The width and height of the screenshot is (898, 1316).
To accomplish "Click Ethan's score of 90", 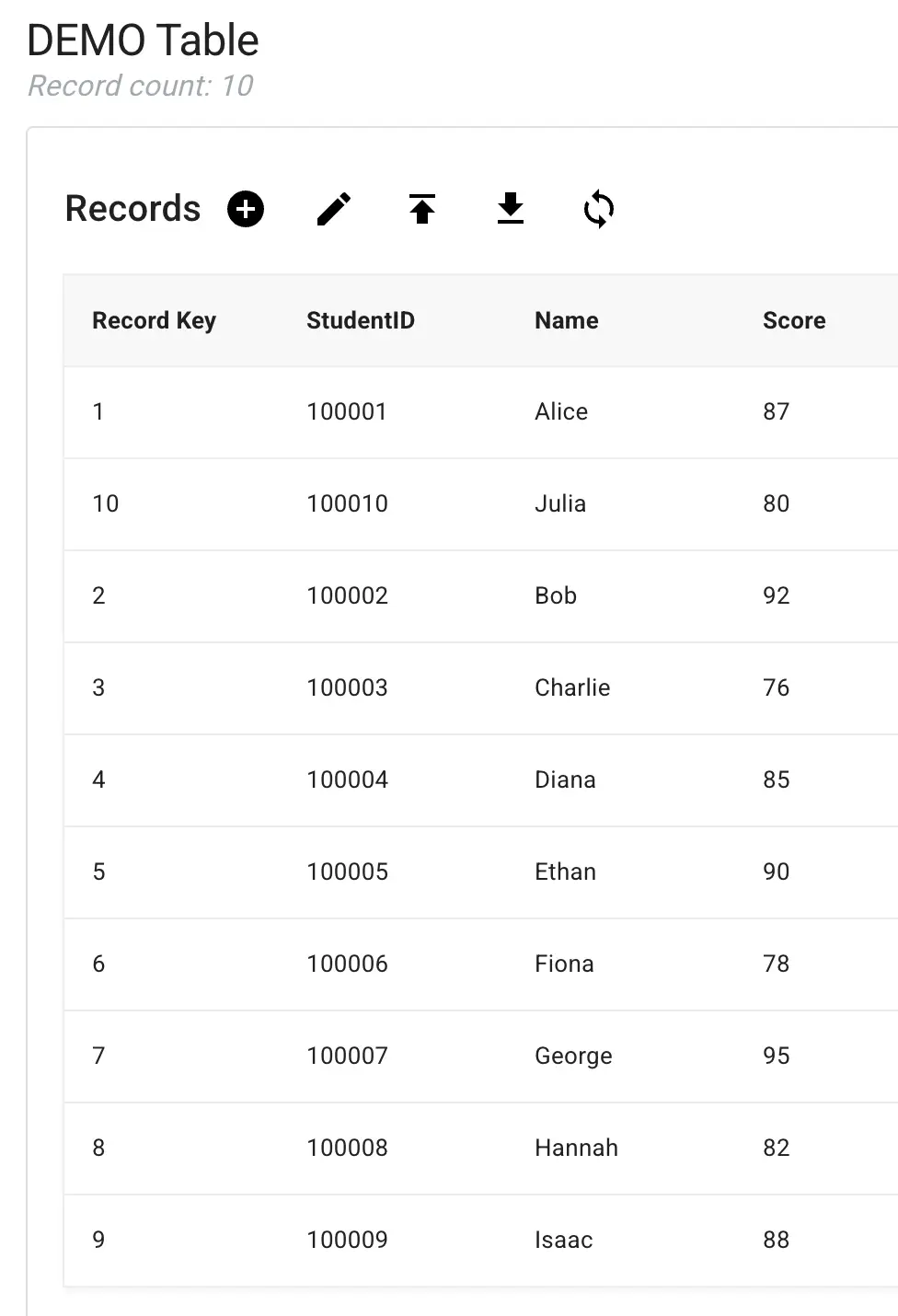I will (777, 872).
